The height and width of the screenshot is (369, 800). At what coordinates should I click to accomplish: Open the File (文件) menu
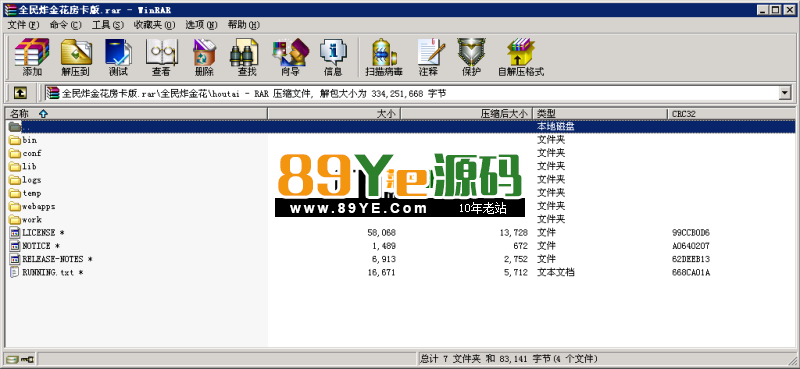point(23,24)
